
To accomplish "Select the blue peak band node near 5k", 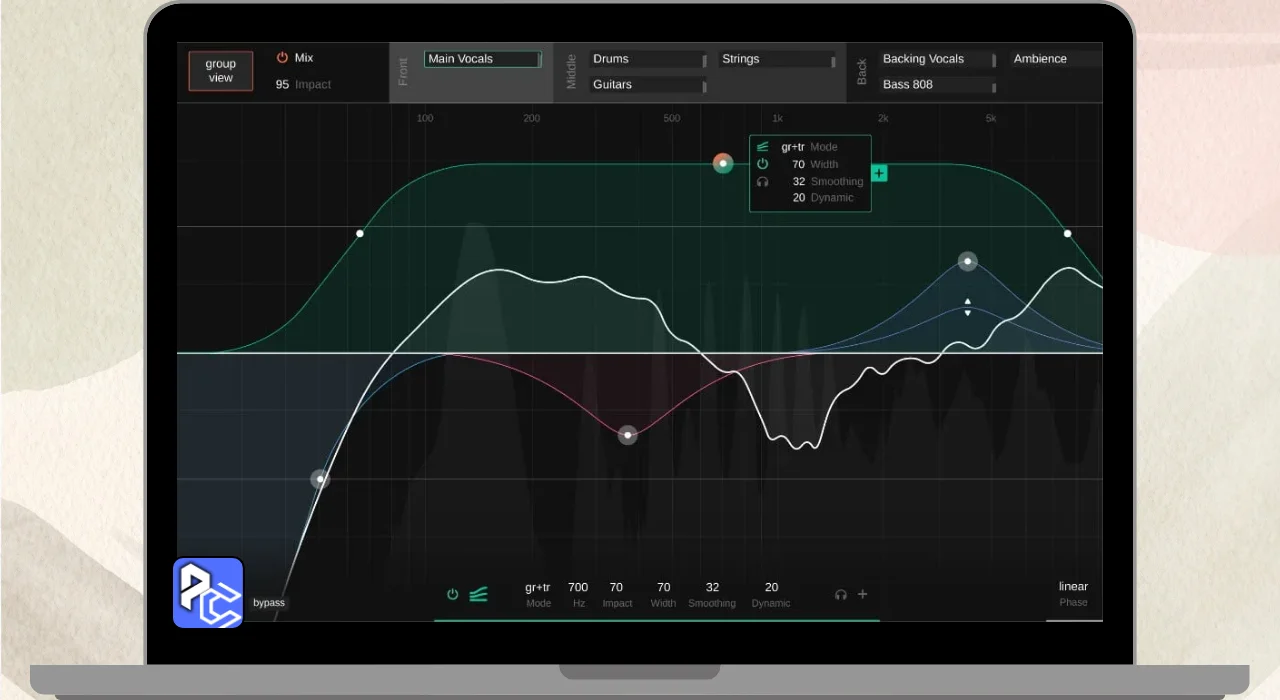I will [x=967, y=261].
